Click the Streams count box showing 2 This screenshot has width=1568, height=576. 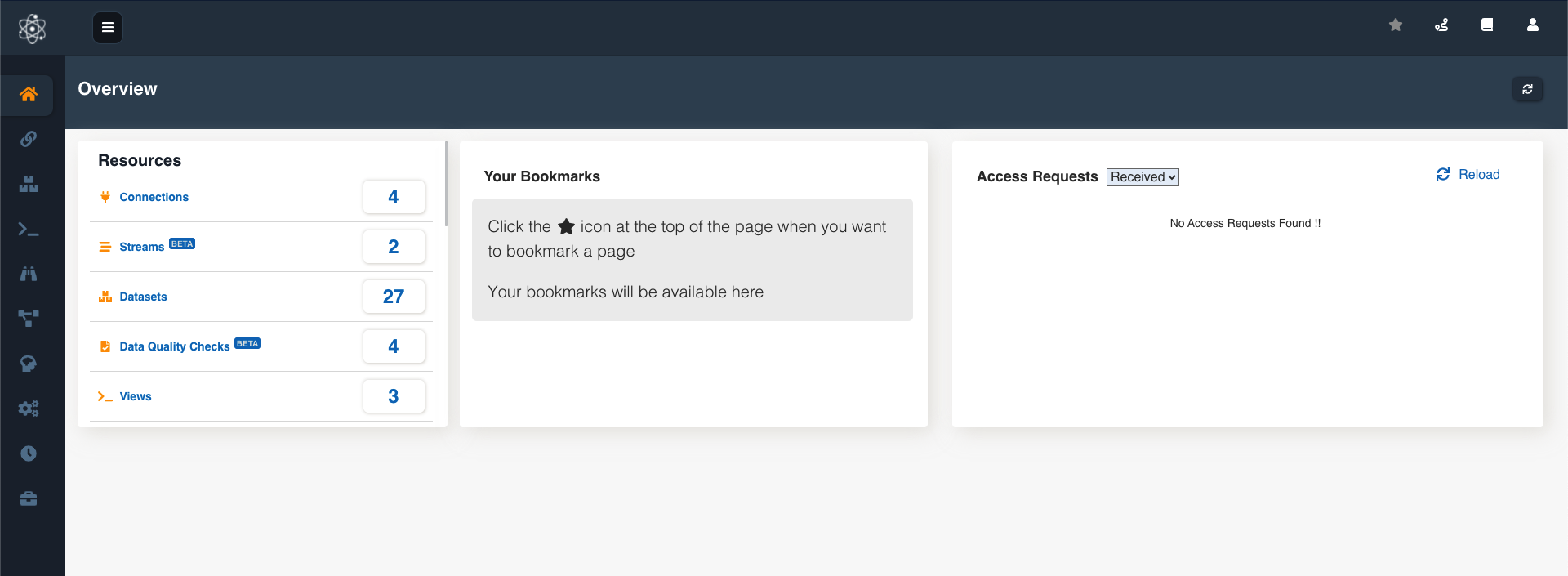pyautogui.click(x=394, y=247)
